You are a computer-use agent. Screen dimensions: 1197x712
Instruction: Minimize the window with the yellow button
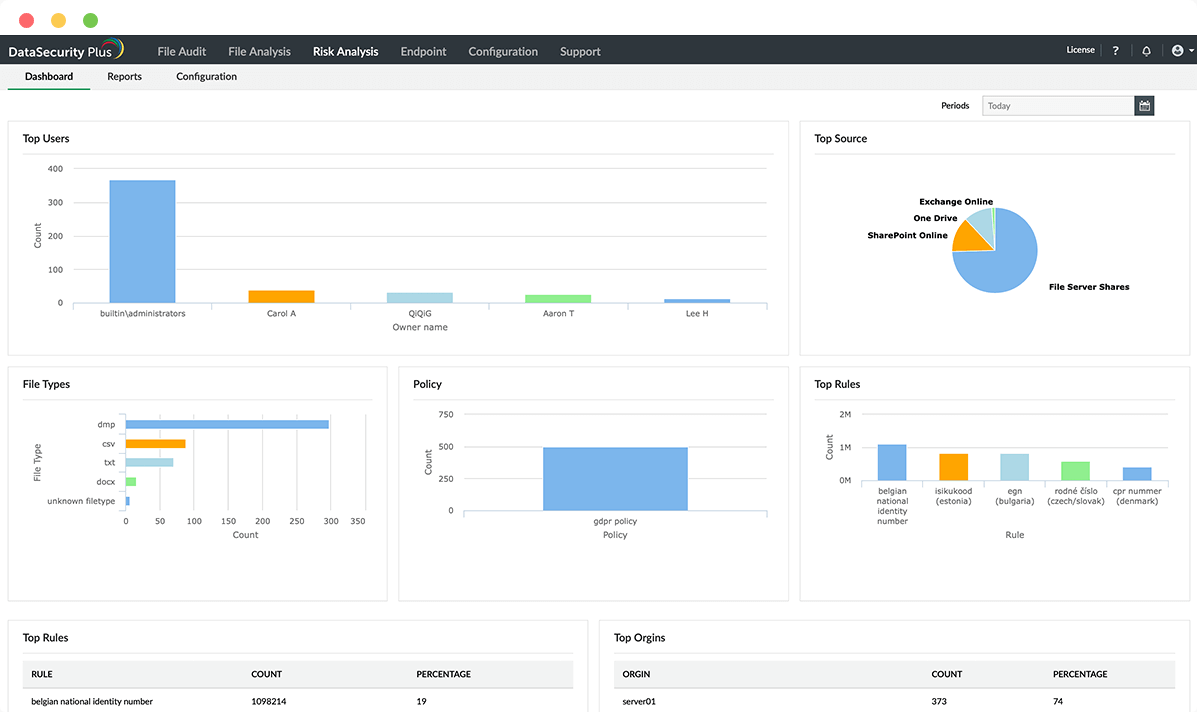[59, 20]
